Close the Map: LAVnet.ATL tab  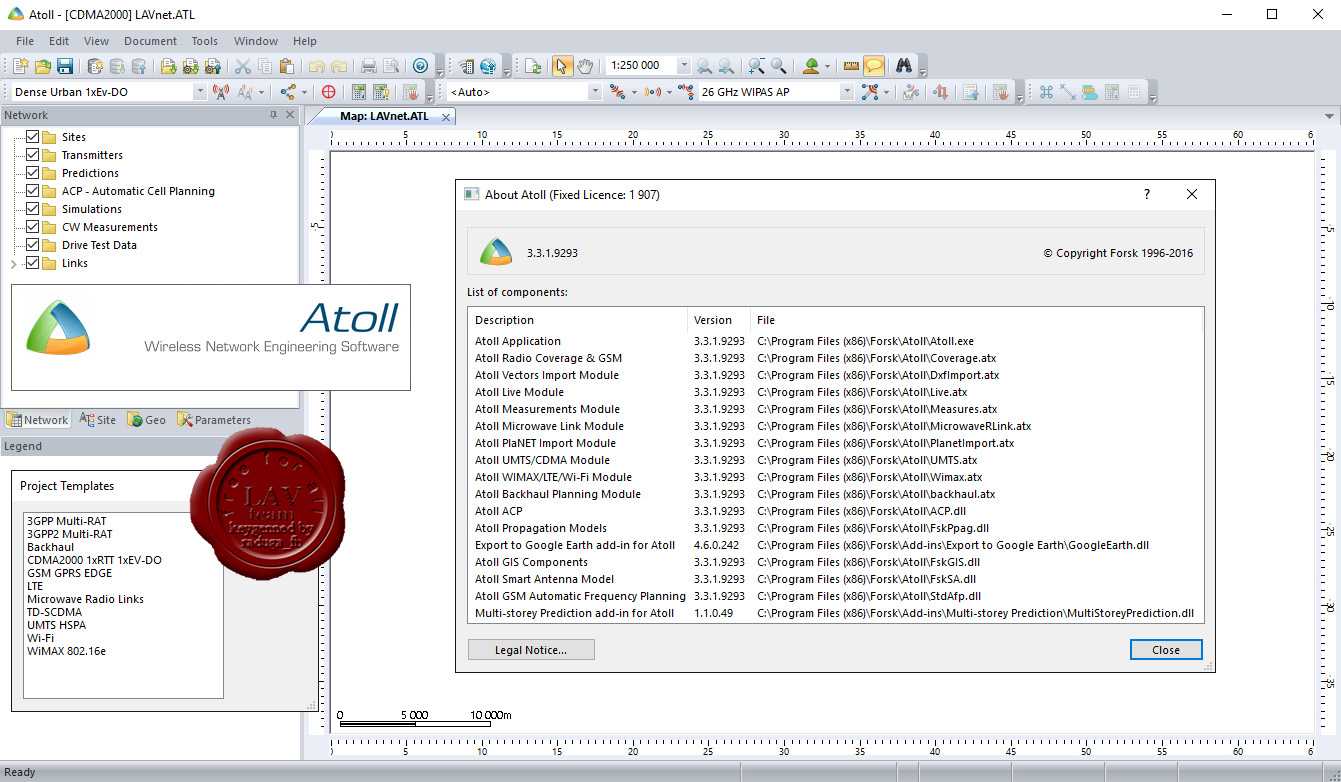point(446,117)
